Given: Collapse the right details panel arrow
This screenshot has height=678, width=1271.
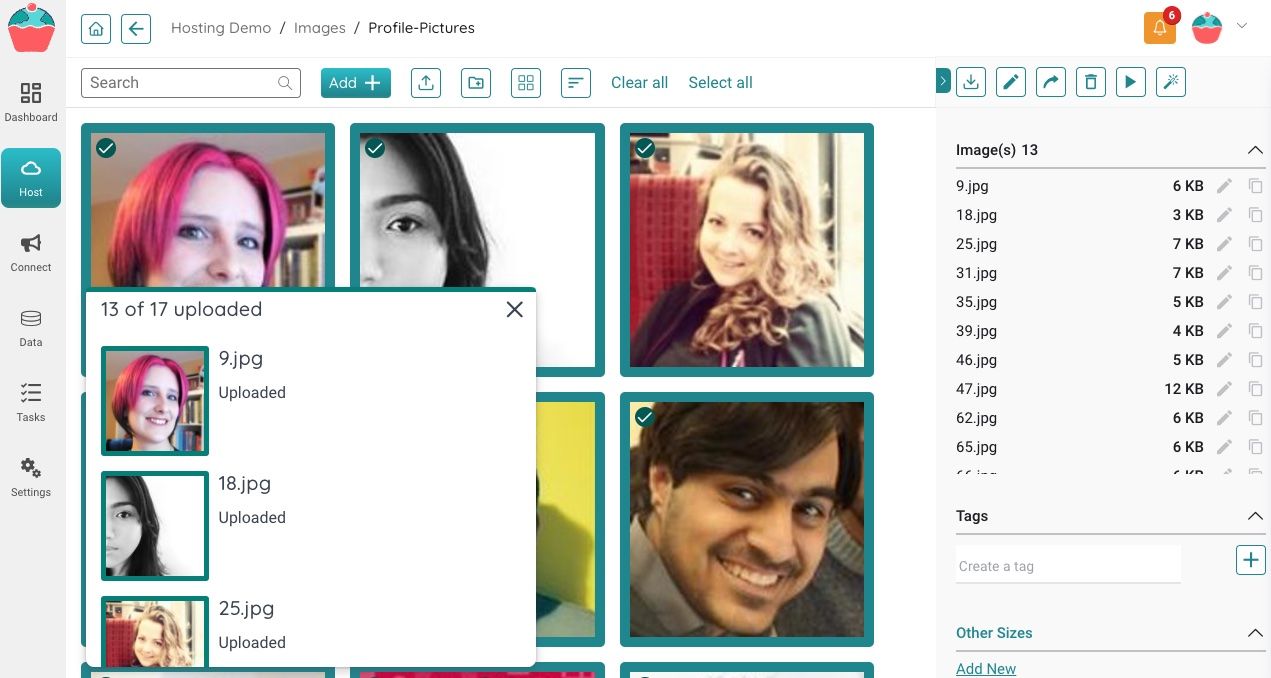Looking at the screenshot, I should coord(943,81).
